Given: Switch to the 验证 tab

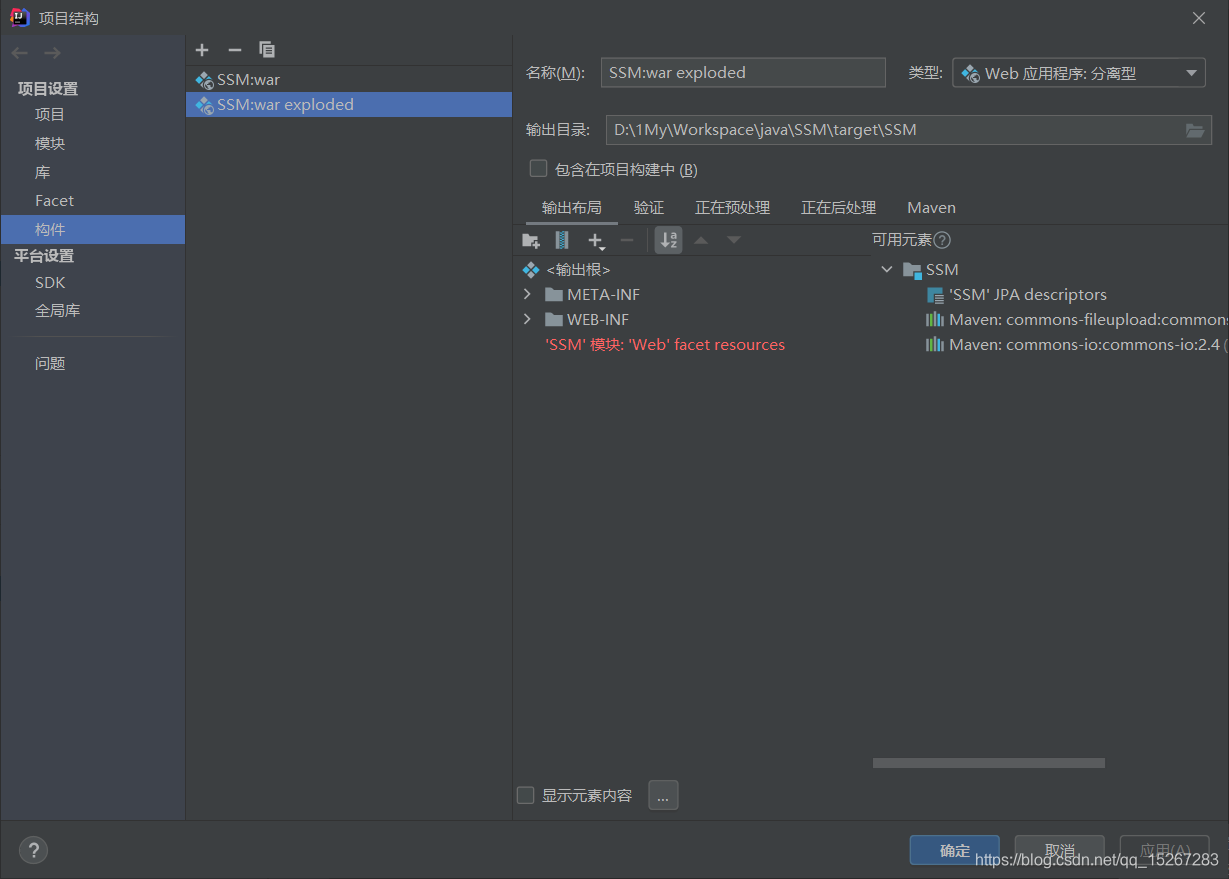Looking at the screenshot, I should [649, 208].
